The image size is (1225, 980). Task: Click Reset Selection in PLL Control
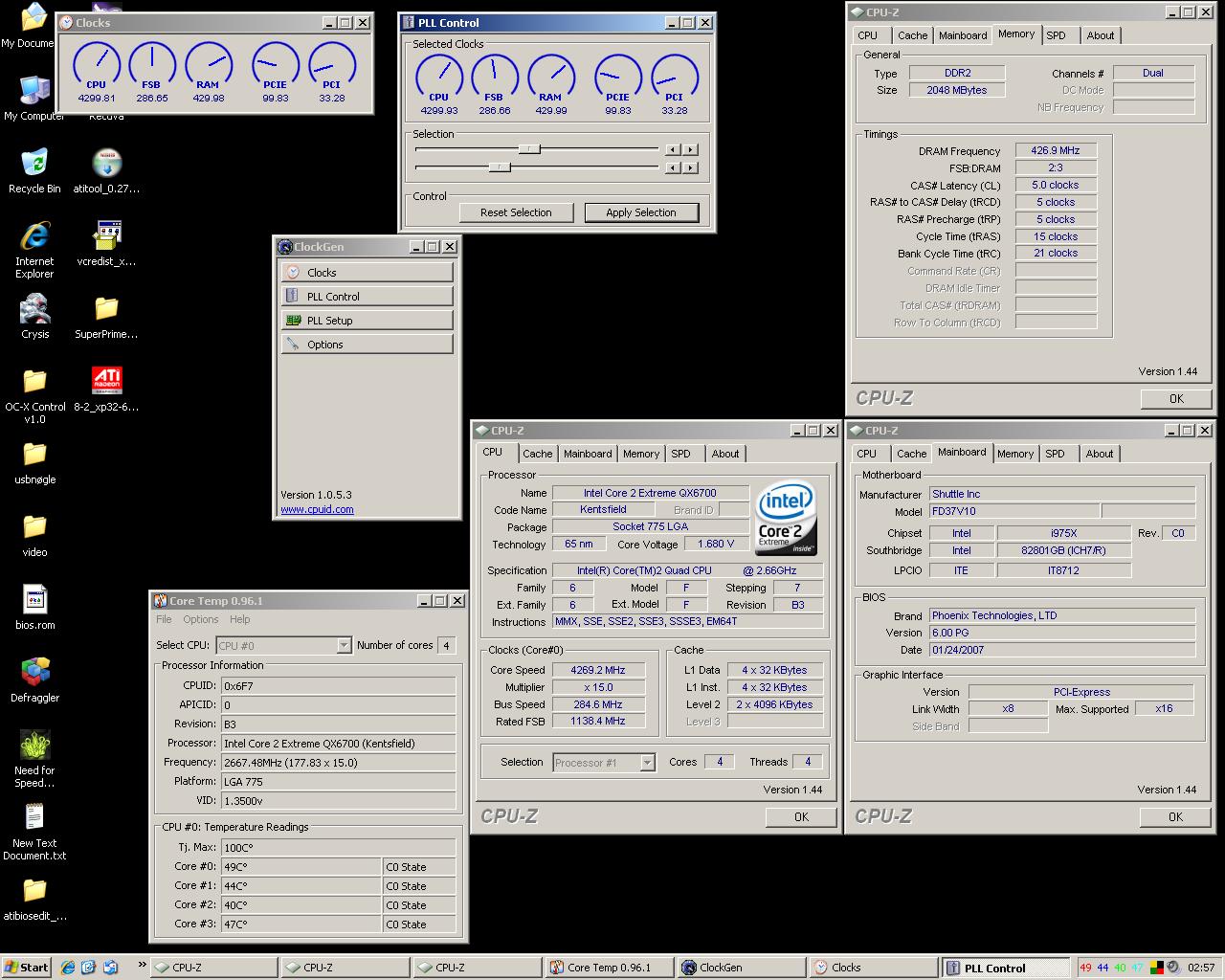(516, 212)
